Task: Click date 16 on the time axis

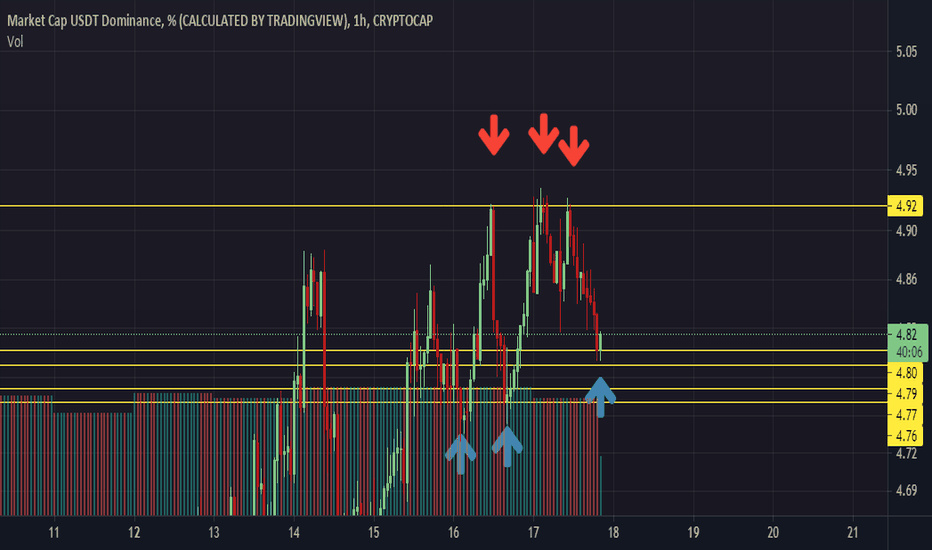Action: (x=454, y=532)
